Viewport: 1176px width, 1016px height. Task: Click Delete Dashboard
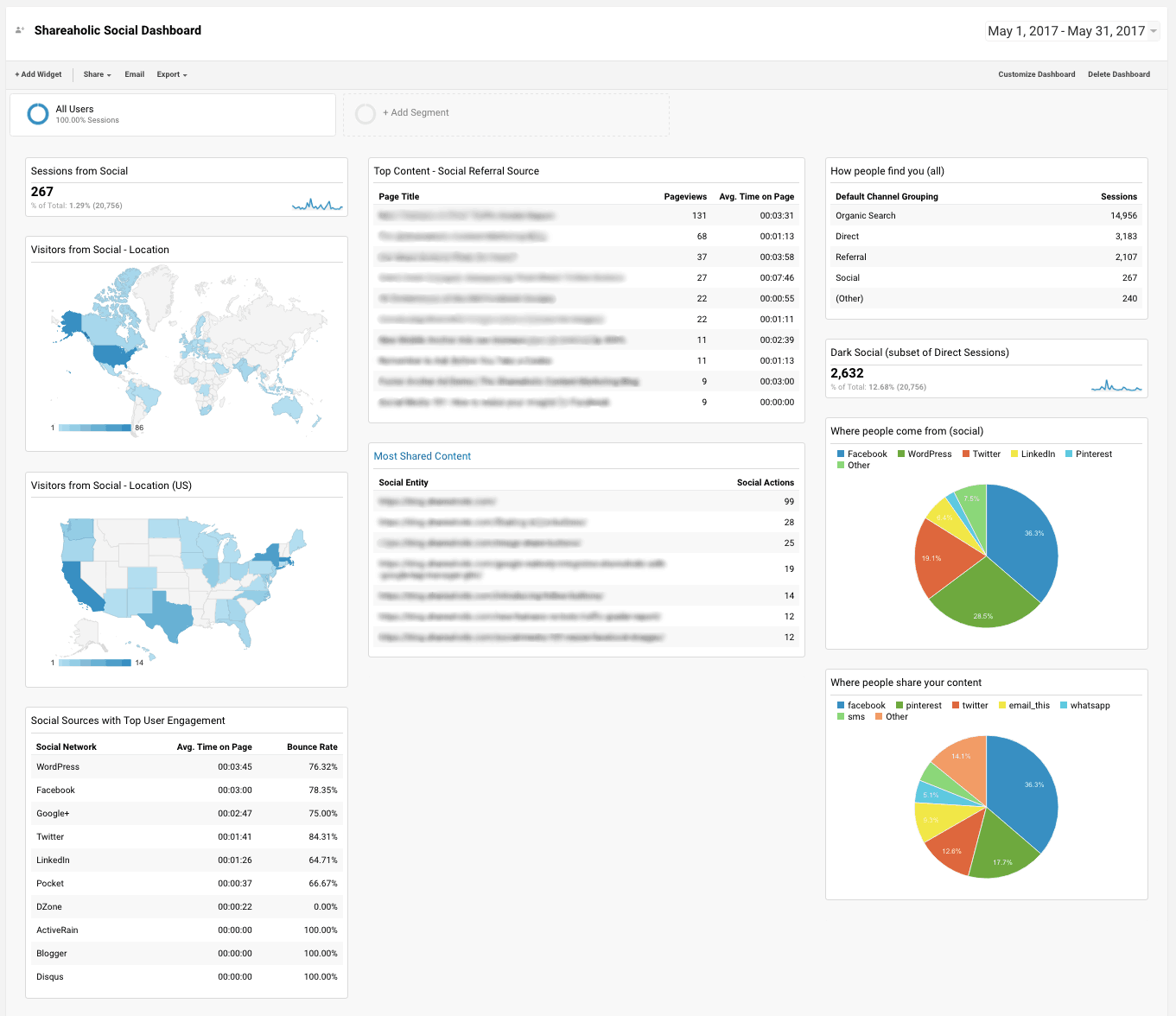[x=1118, y=74]
